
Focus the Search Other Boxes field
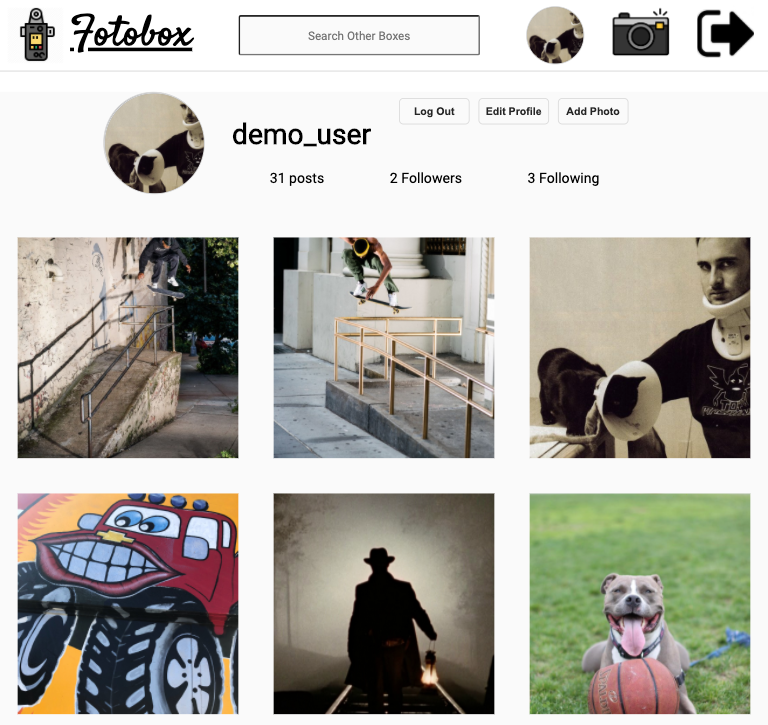(359, 35)
